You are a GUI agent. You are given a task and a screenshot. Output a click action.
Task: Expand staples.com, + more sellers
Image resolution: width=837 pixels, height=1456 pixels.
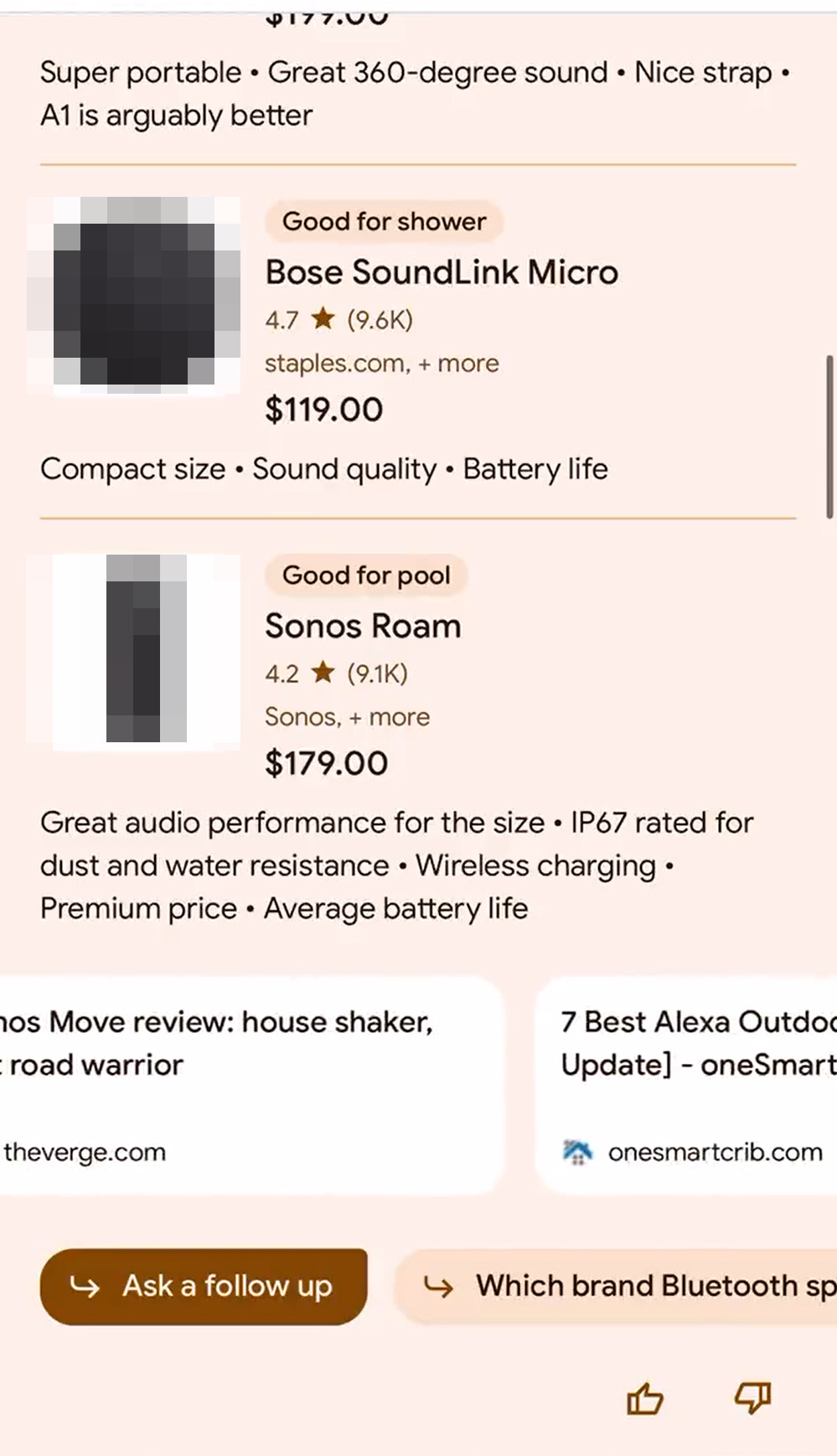381,364
